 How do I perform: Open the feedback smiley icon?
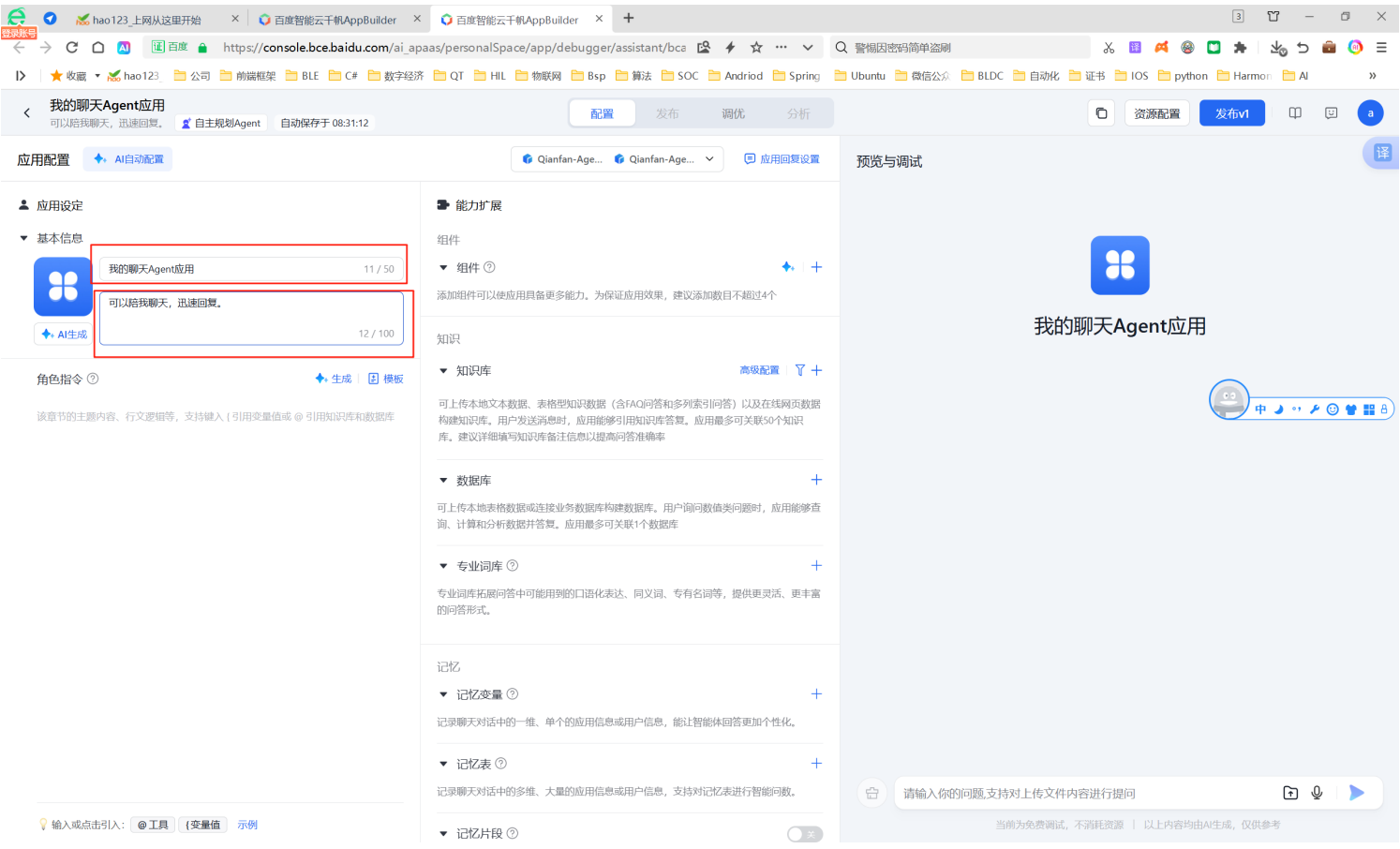pyautogui.click(x=1332, y=113)
